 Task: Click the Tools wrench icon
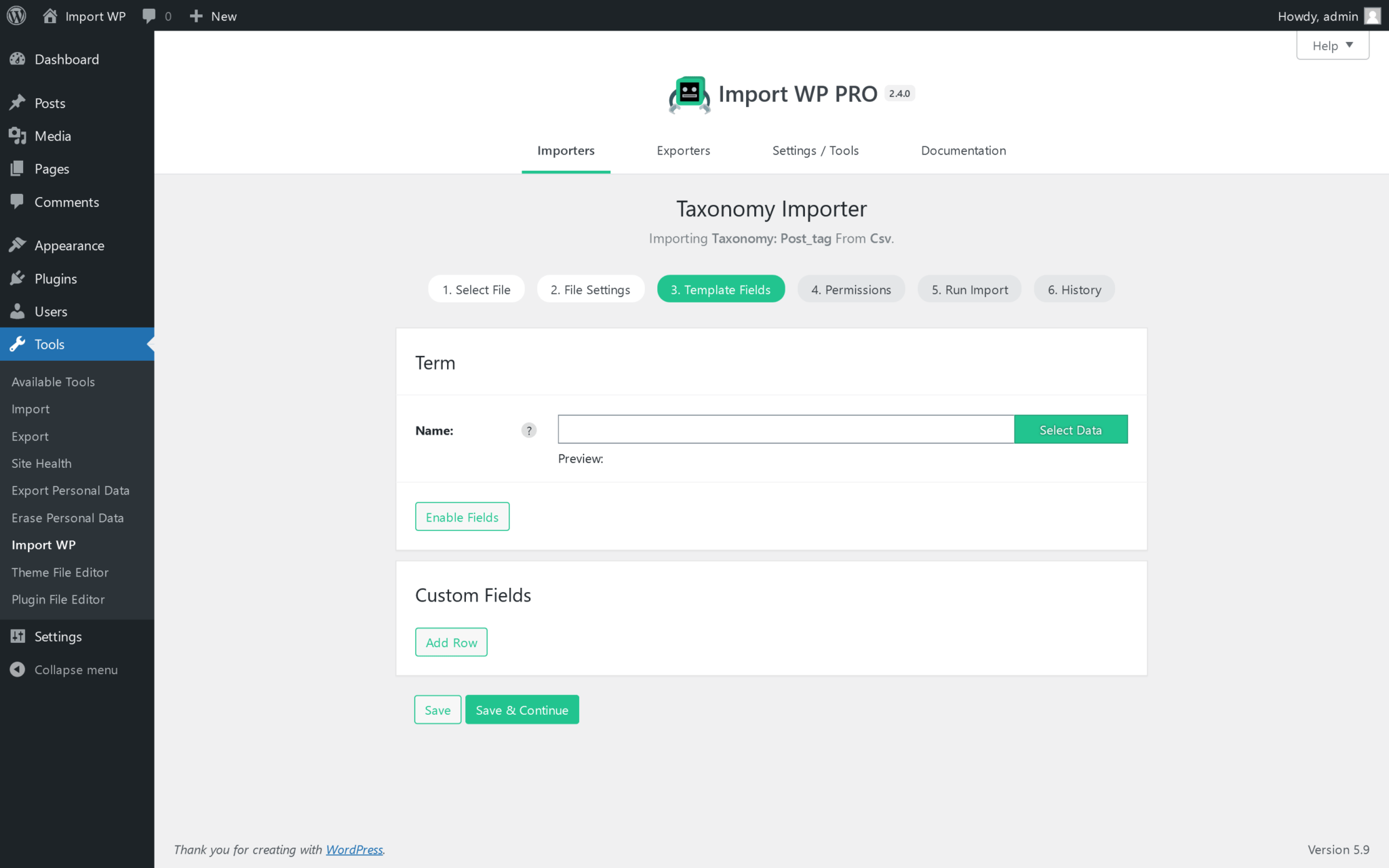[18, 344]
